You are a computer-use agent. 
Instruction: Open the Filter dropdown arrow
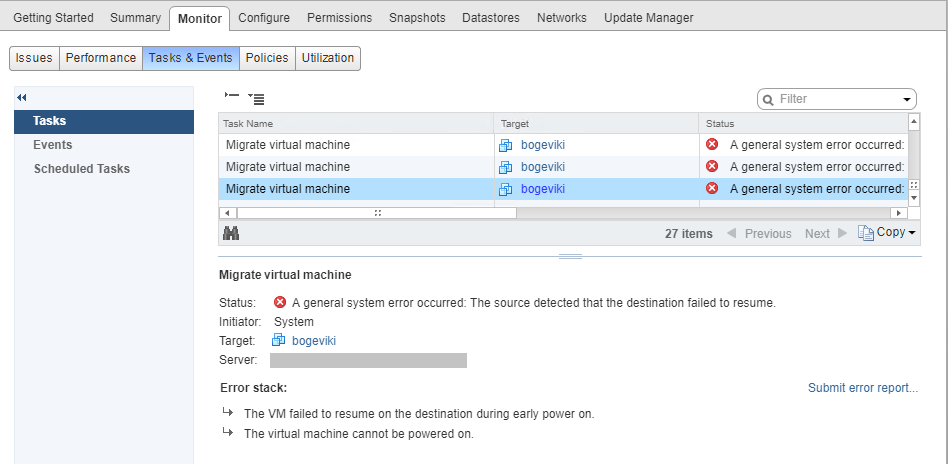tap(907, 99)
